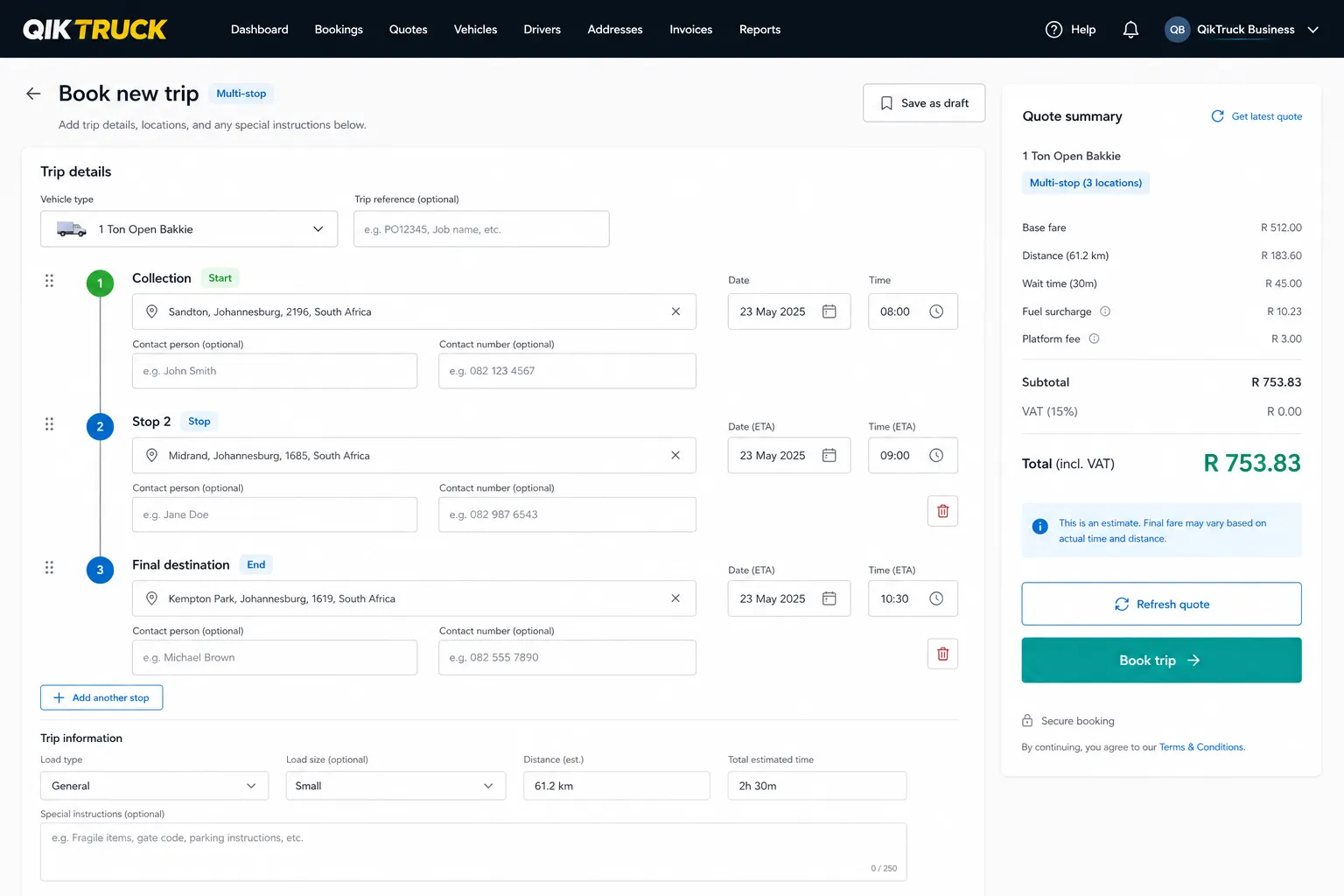The width and height of the screenshot is (1344, 896).
Task: Open Load type dropdown General
Action: (x=154, y=786)
